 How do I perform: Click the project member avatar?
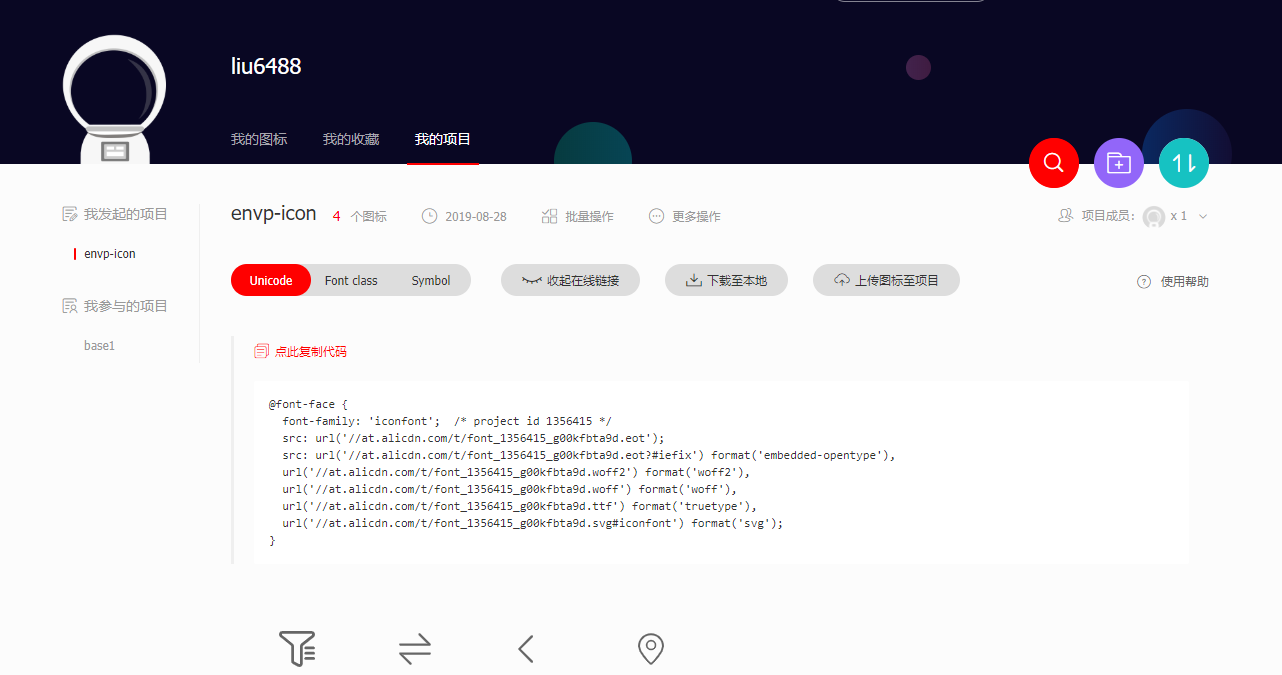pos(1154,217)
